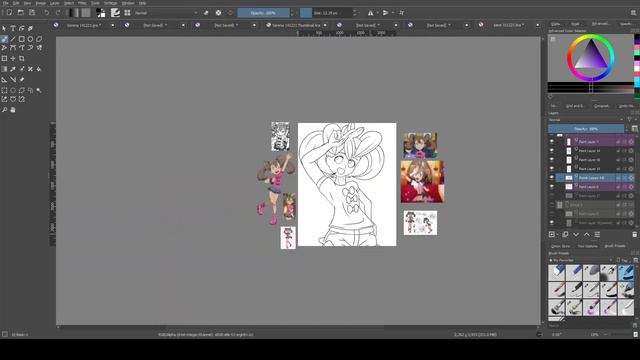Select the Transform tool
Screen dimensions: 640x360
coord(4,58)
